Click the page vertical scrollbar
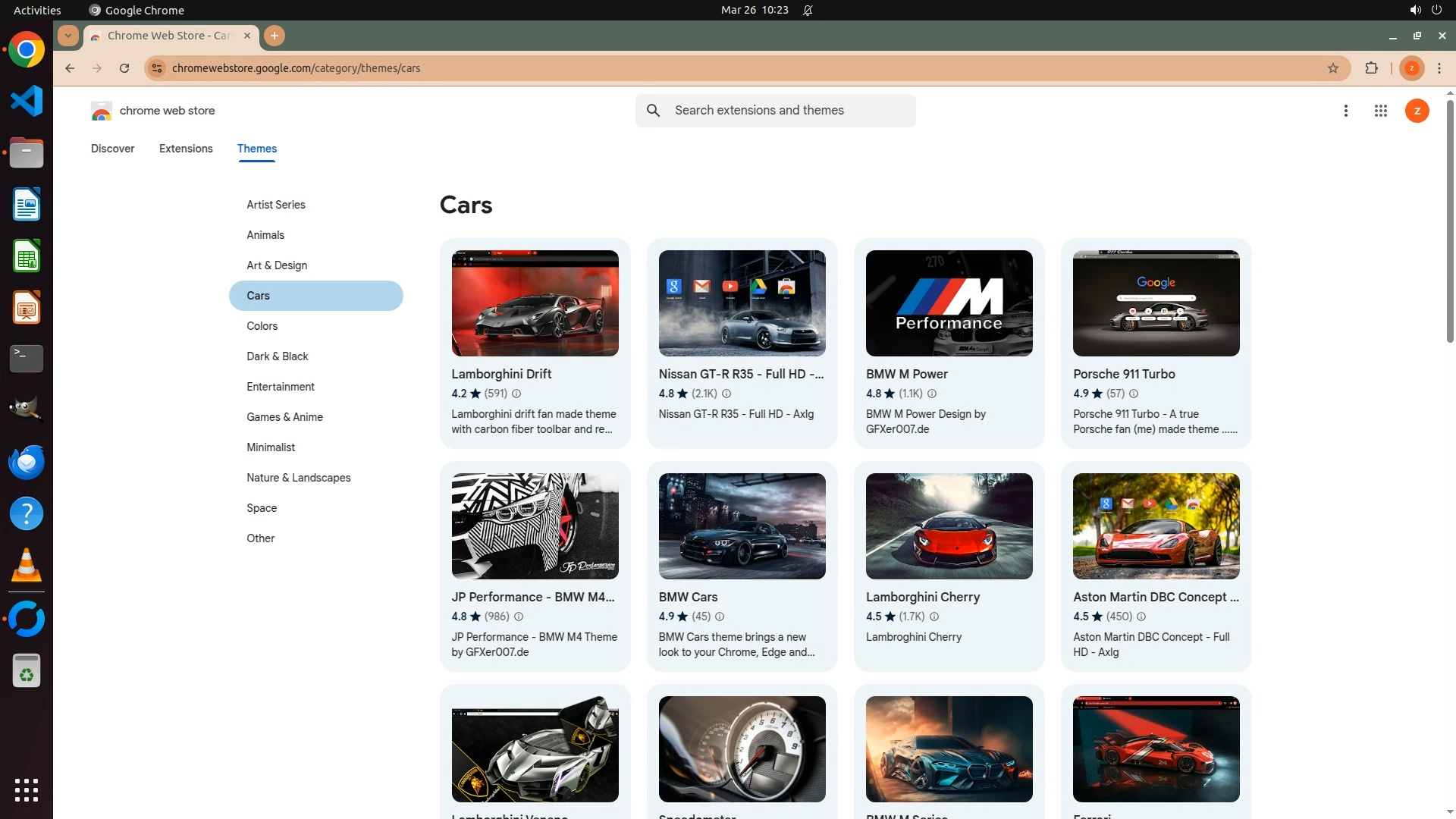Viewport: 1456px width, 819px height. (x=1450, y=220)
